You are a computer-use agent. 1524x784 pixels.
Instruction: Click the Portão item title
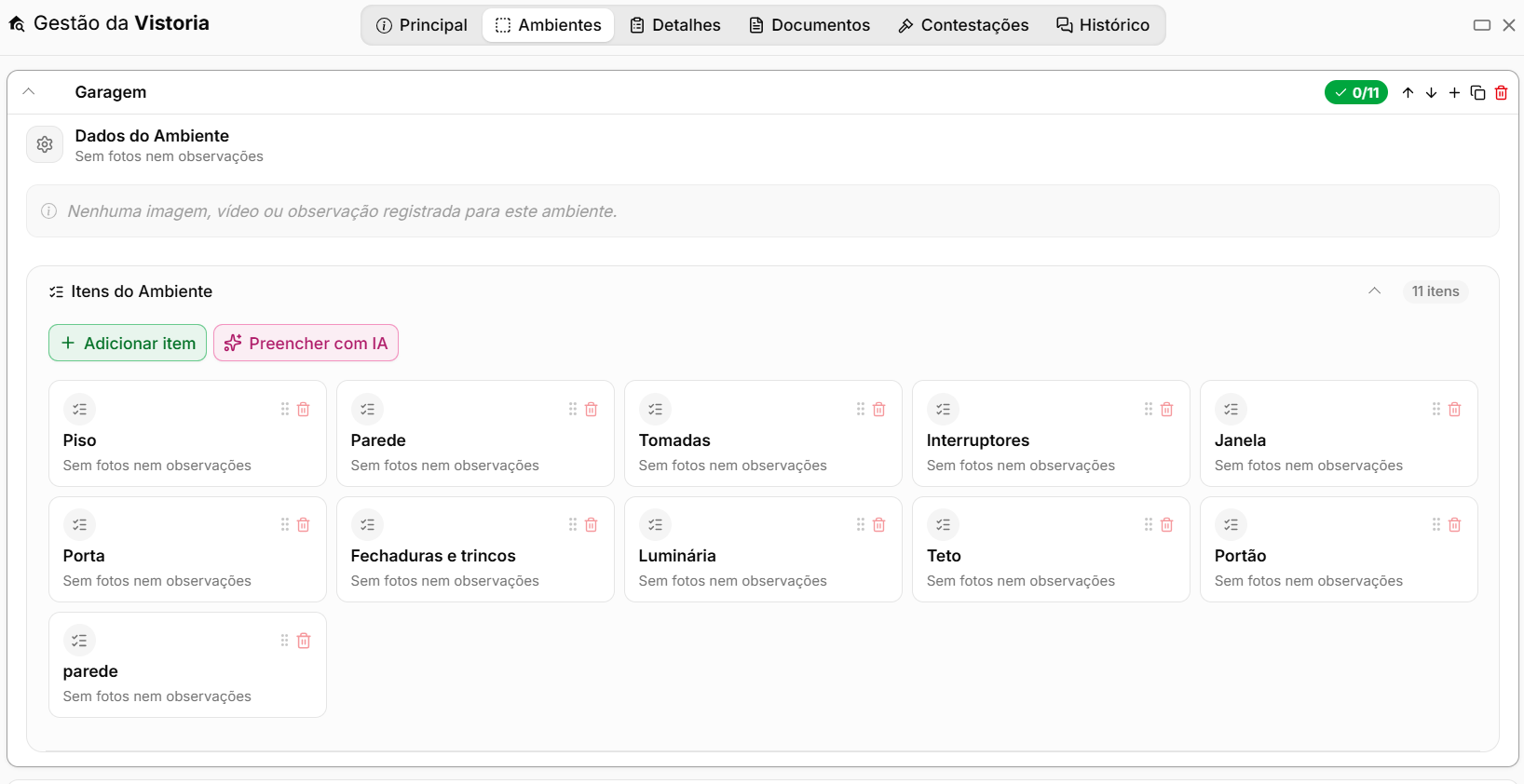coord(1240,556)
